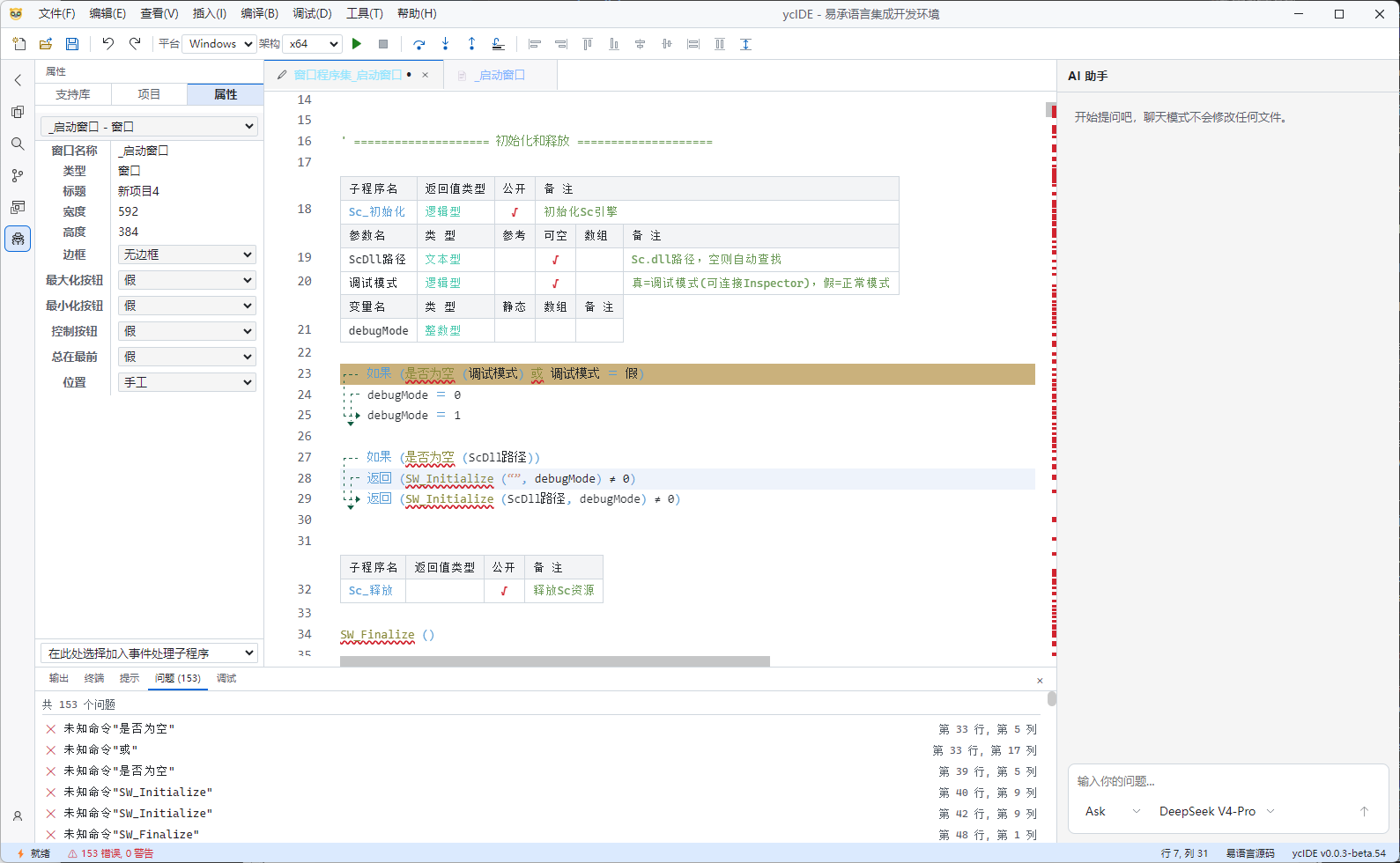The height and width of the screenshot is (863, 1400).
Task: Click the center vertically layout icon
Action: click(x=667, y=44)
